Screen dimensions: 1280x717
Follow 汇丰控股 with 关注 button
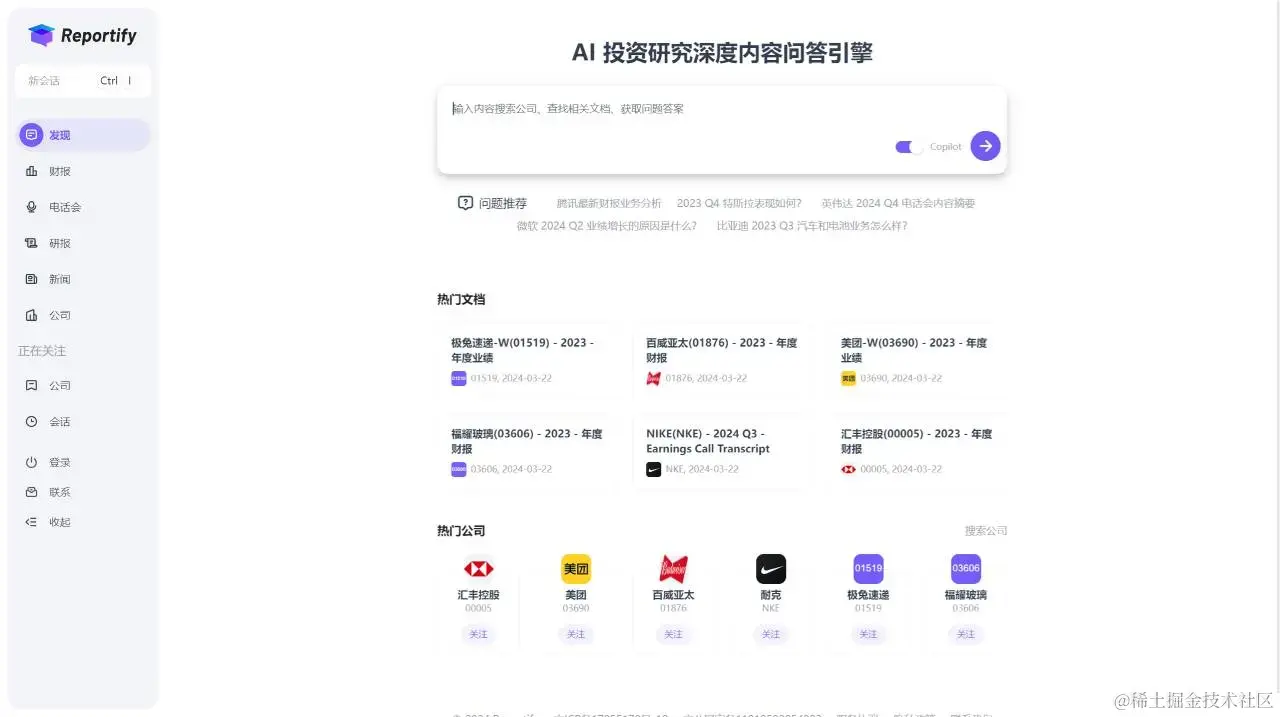[478, 634]
